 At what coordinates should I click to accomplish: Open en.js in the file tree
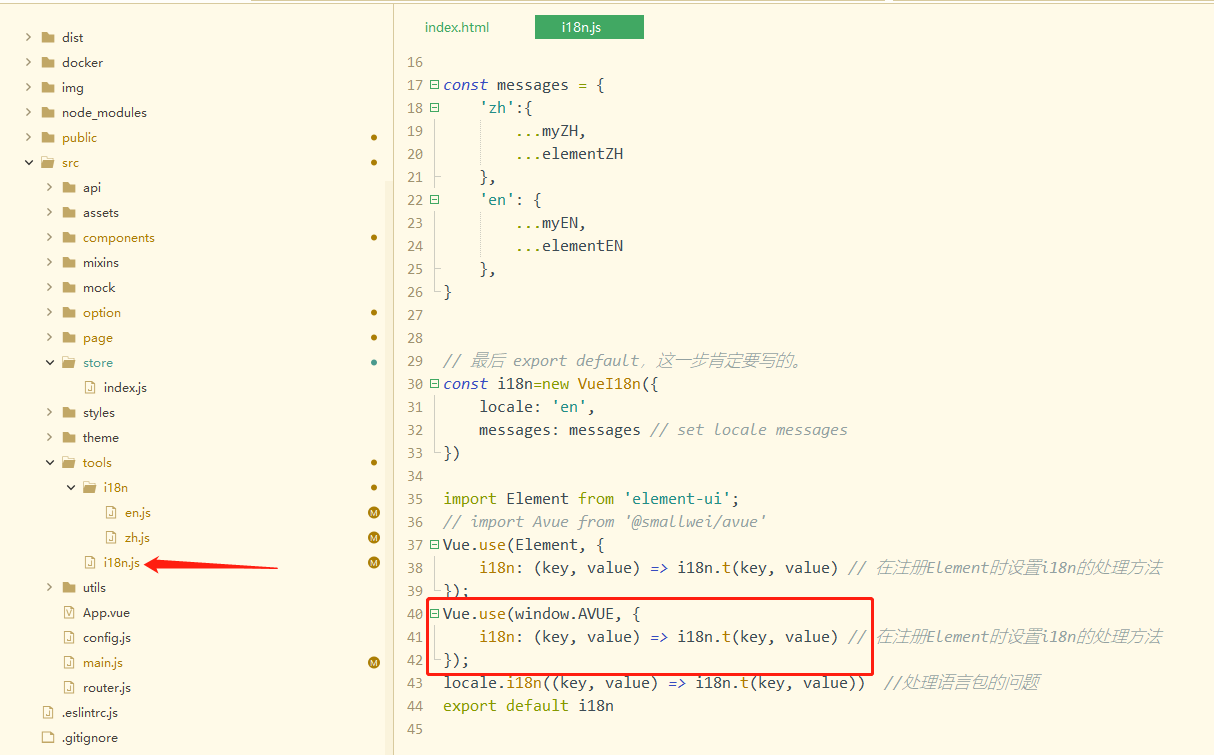tap(137, 512)
